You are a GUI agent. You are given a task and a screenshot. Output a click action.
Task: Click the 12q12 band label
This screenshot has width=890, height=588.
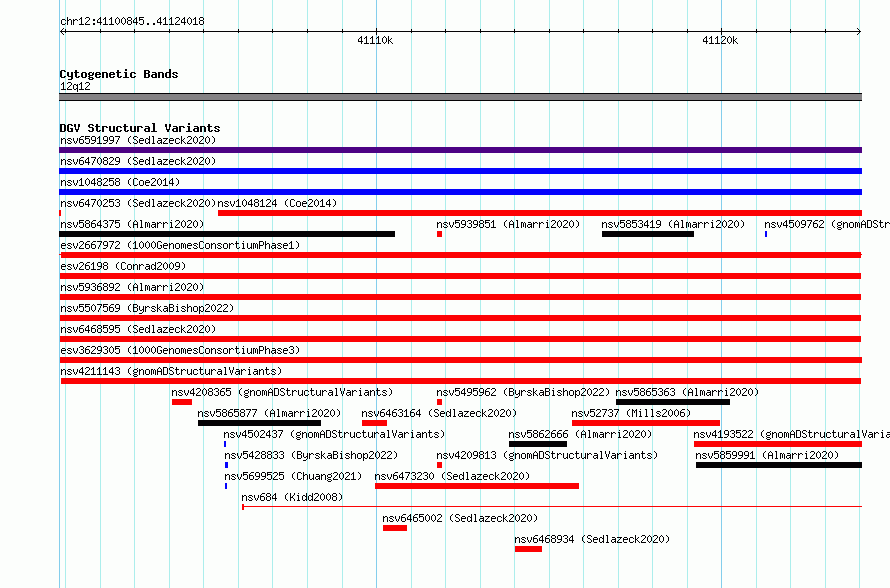[75, 86]
